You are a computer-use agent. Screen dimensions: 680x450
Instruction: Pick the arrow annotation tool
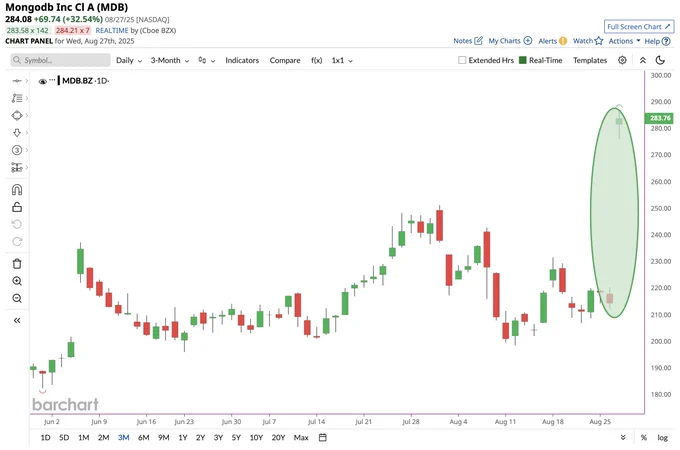pos(17,133)
